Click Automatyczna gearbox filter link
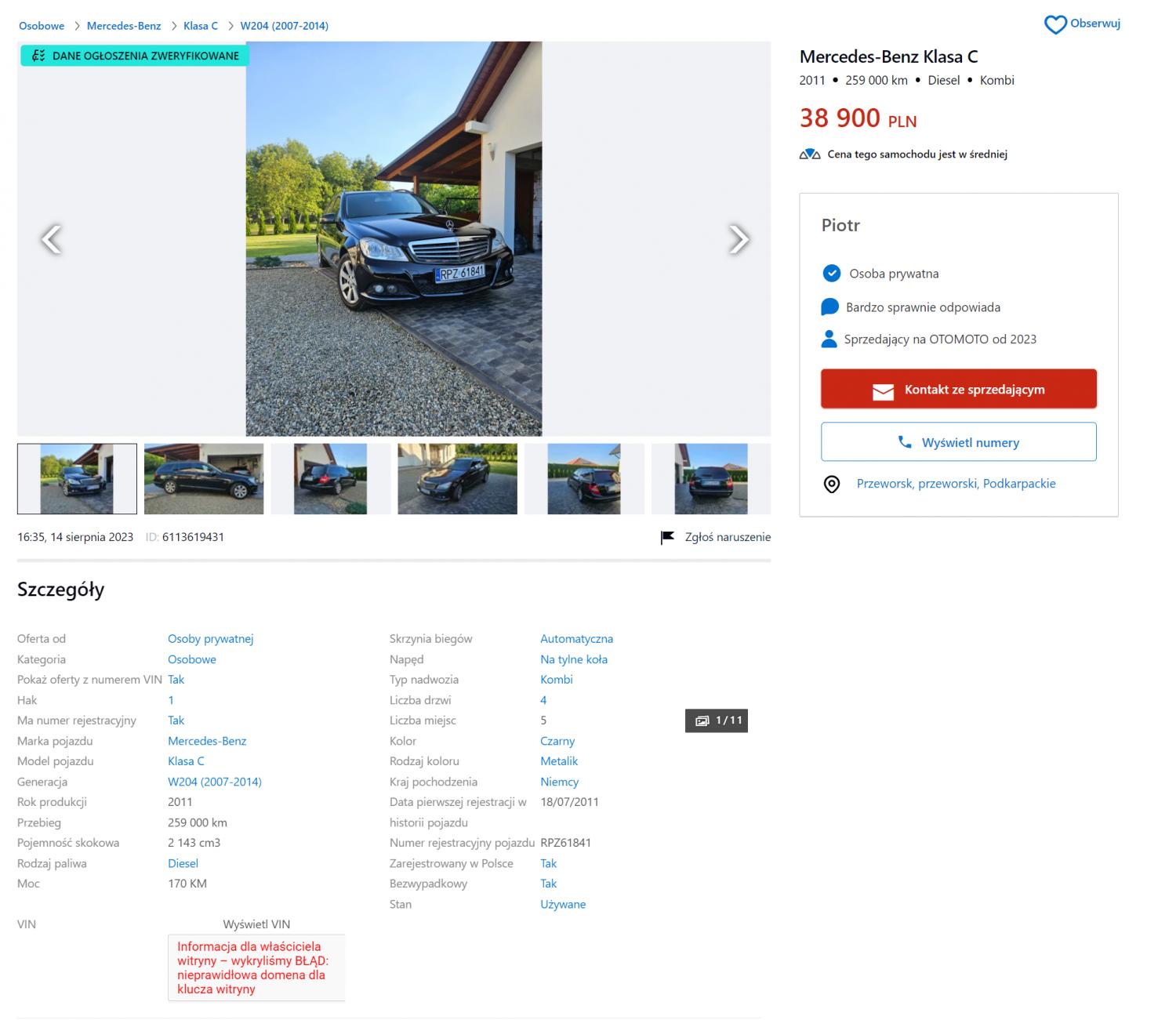This screenshot has width=1176, height=1020. click(576, 639)
